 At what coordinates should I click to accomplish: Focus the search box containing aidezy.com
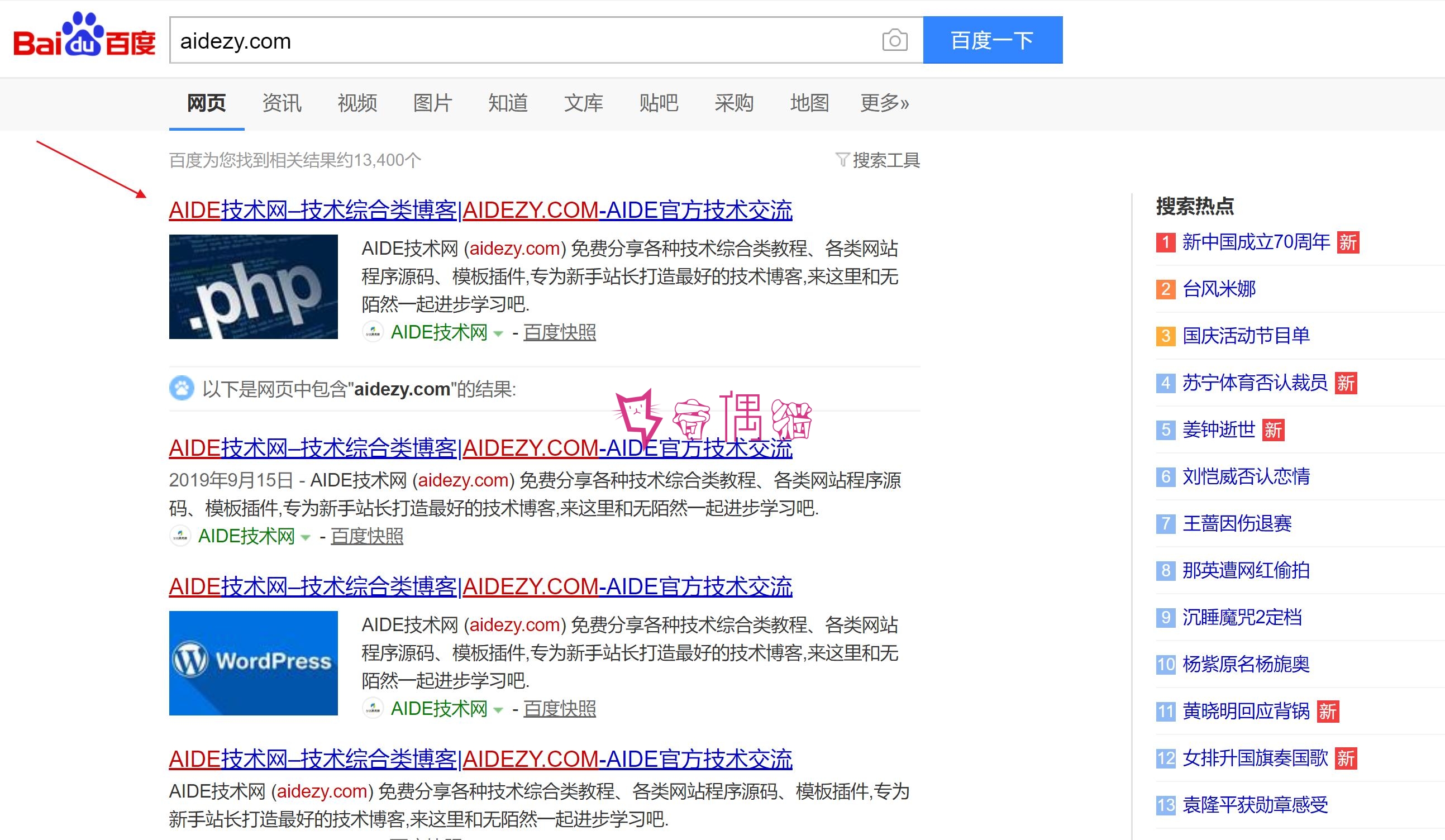coord(546,40)
